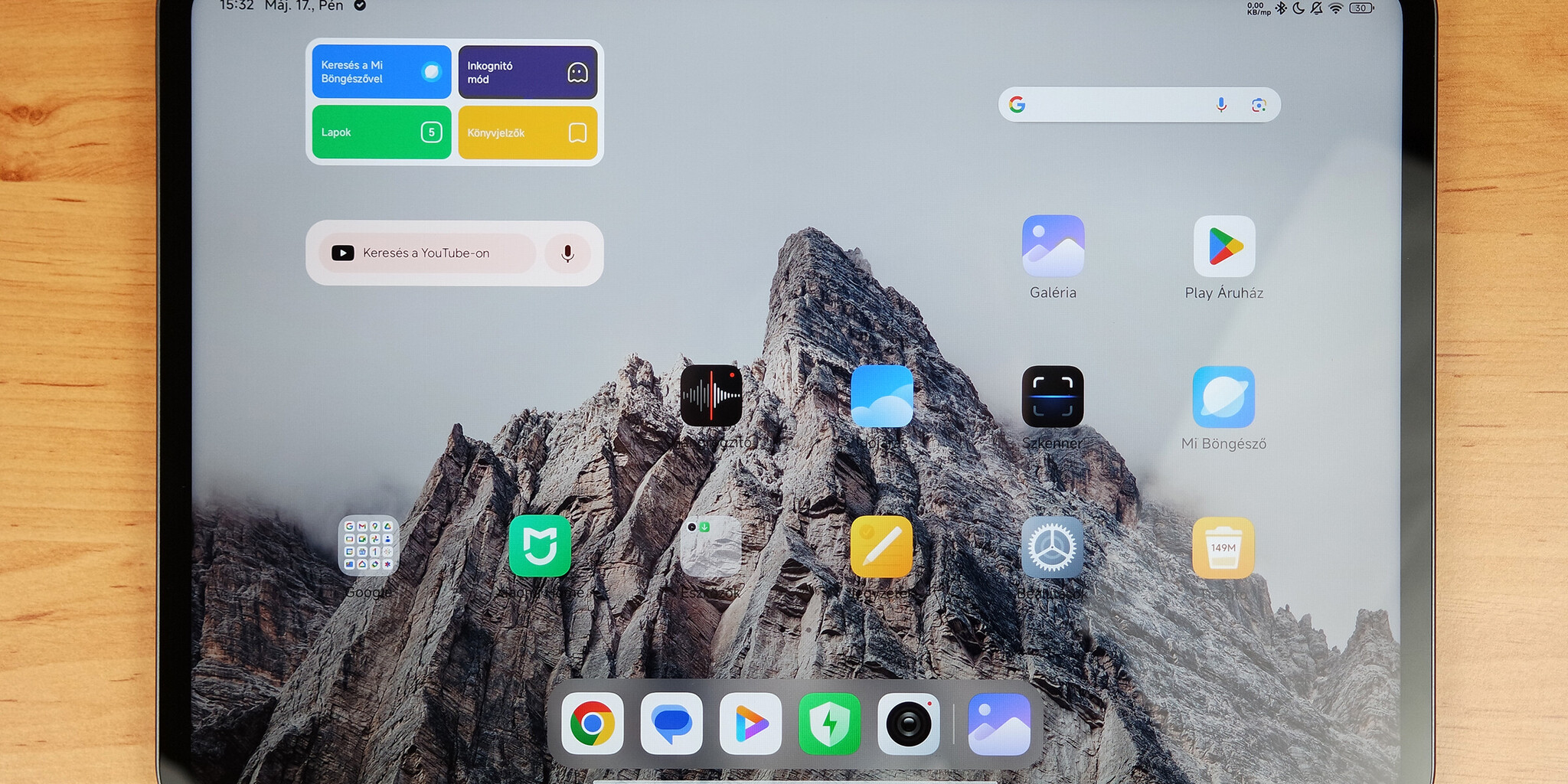Launch Chrome from the dock

592,724
